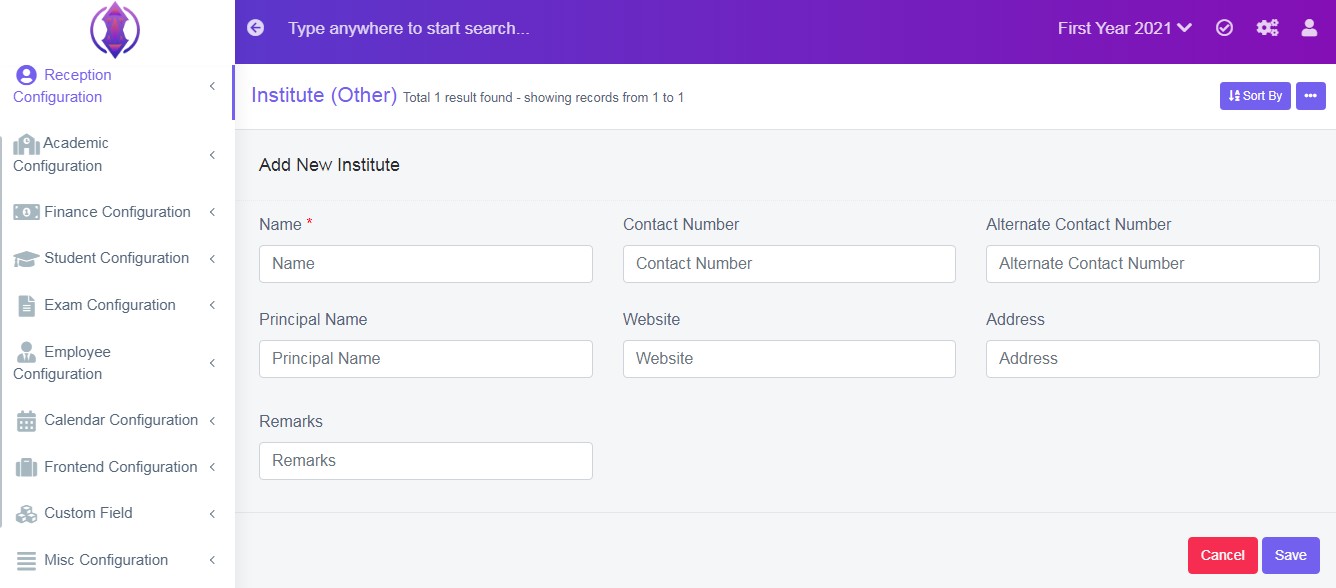Click the Finance Configuration money icon
Screen dimensions: 1336x588
[26, 212]
